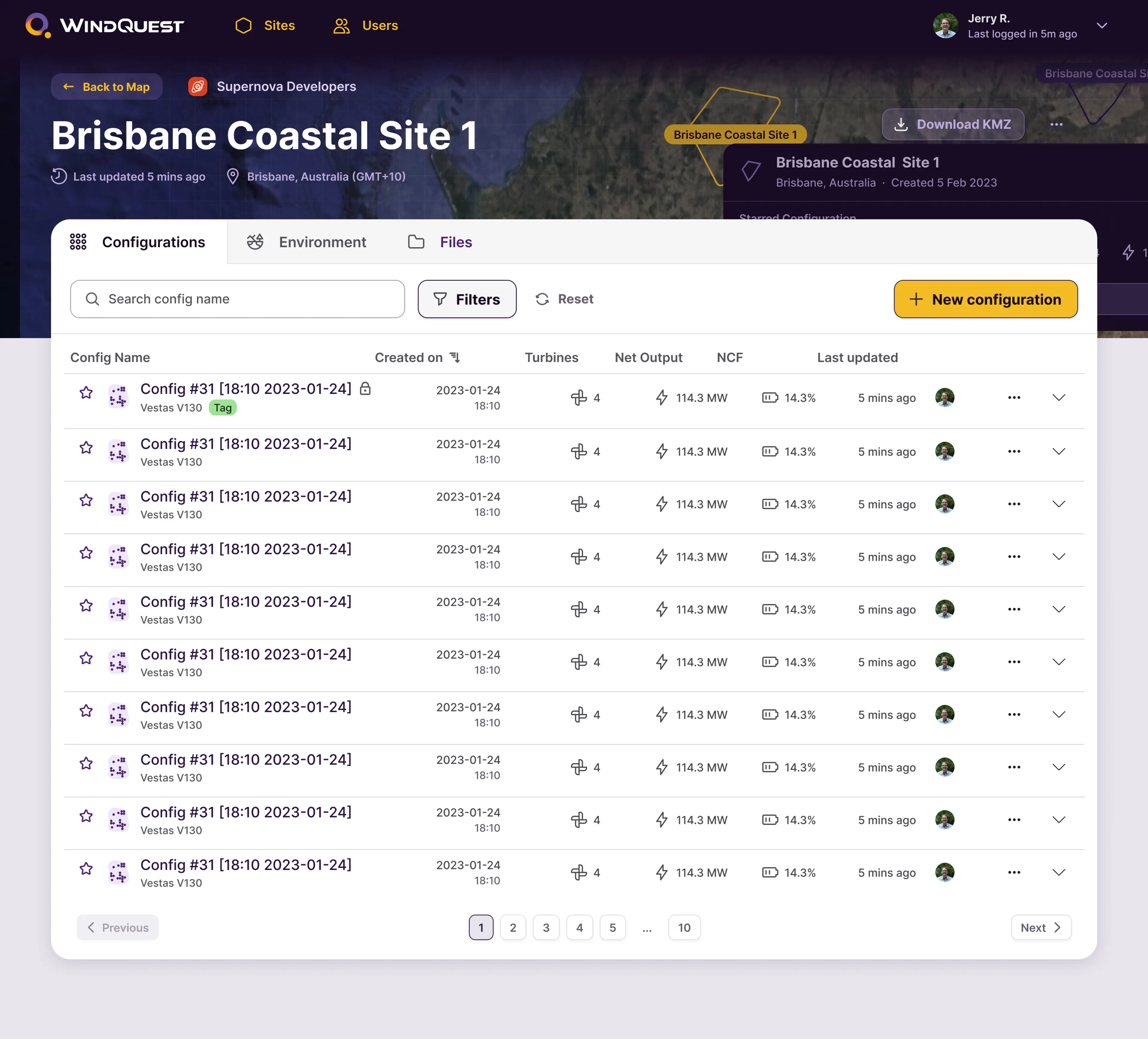The height and width of the screenshot is (1039, 1148).
Task: Click the Download KMZ button
Action: [953, 125]
